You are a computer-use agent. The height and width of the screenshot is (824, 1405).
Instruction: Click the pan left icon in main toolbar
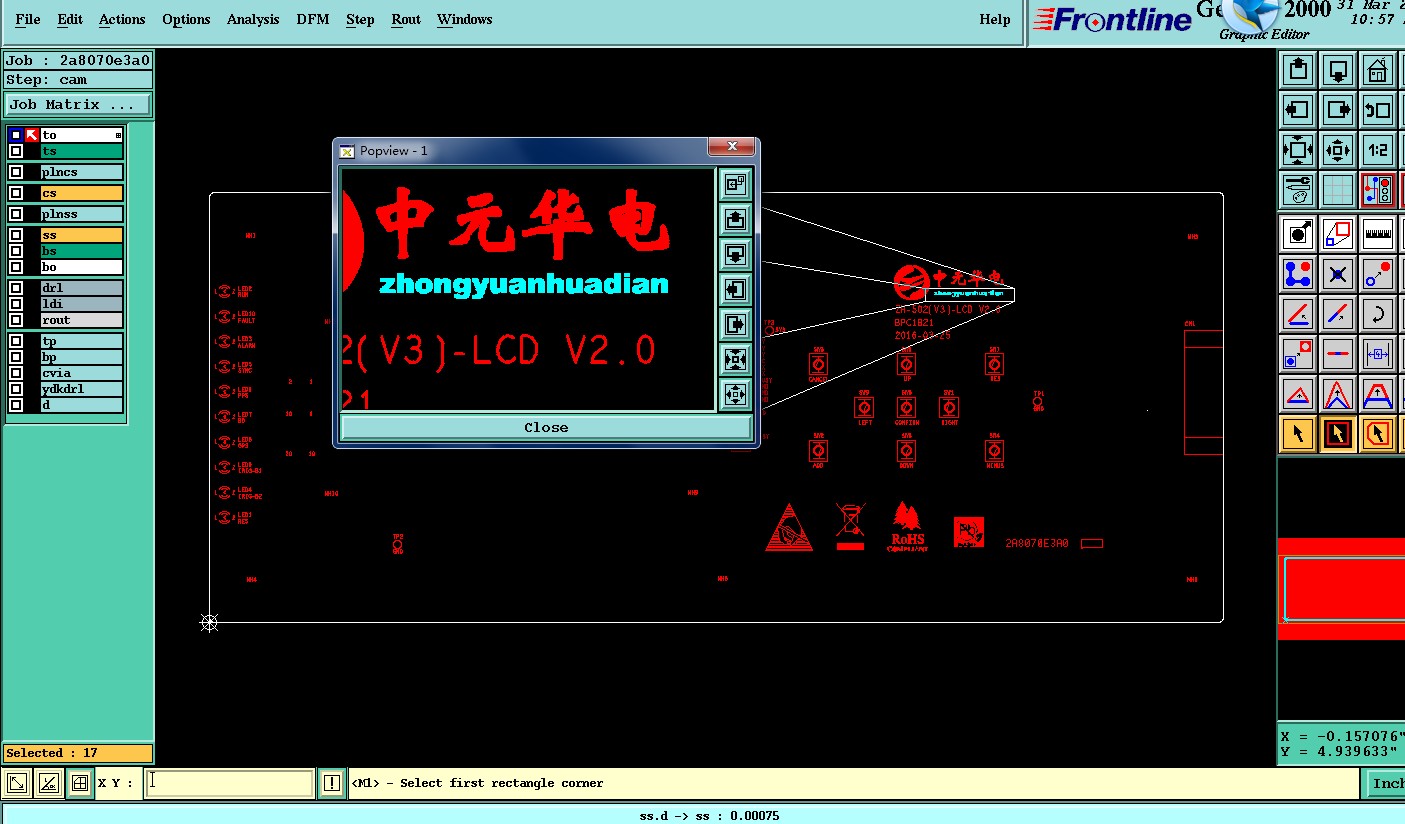pyautogui.click(x=1298, y=110)
